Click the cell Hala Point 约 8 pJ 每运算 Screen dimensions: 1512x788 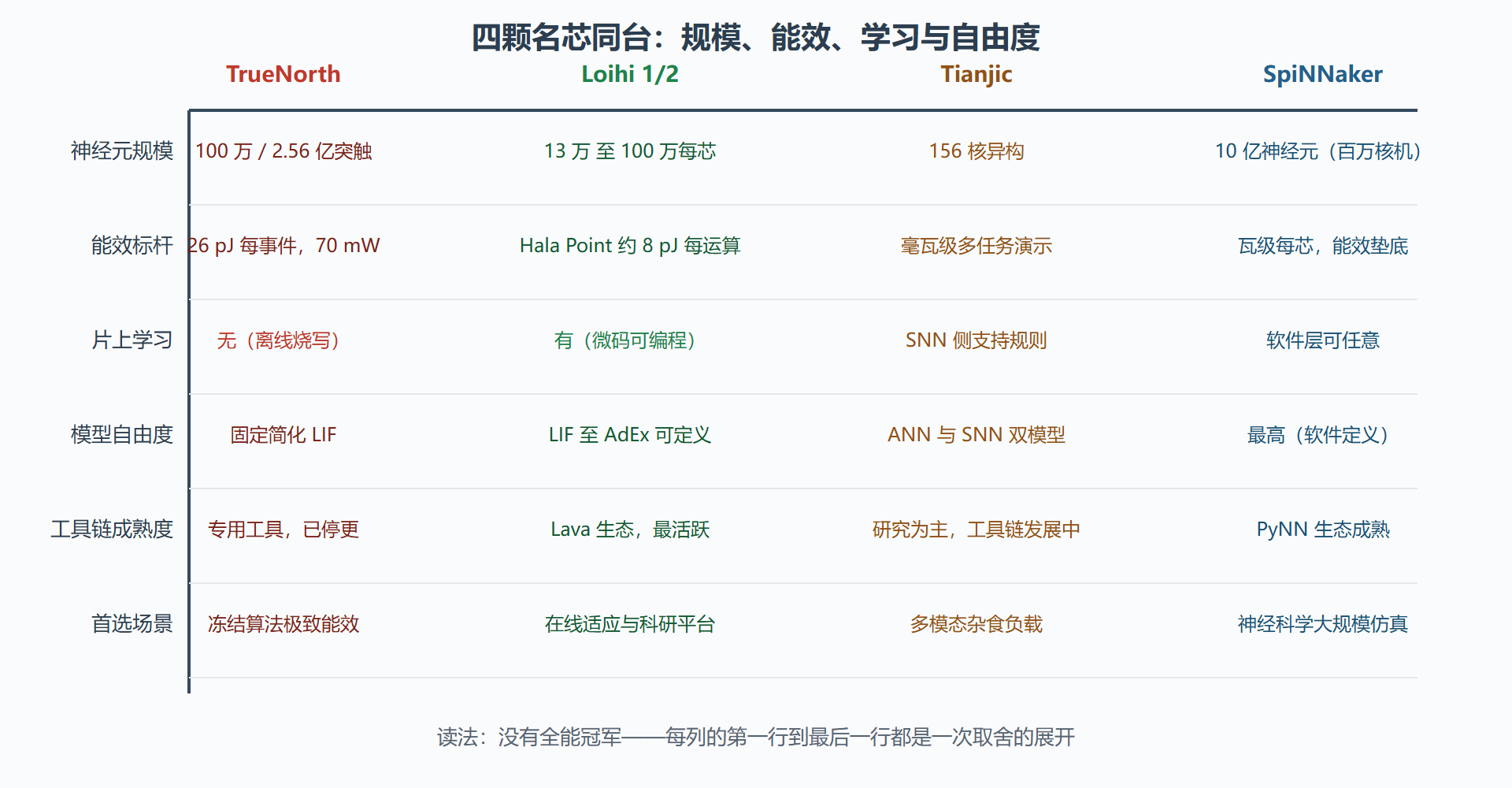pyautogui.click(x=630, y=245)
